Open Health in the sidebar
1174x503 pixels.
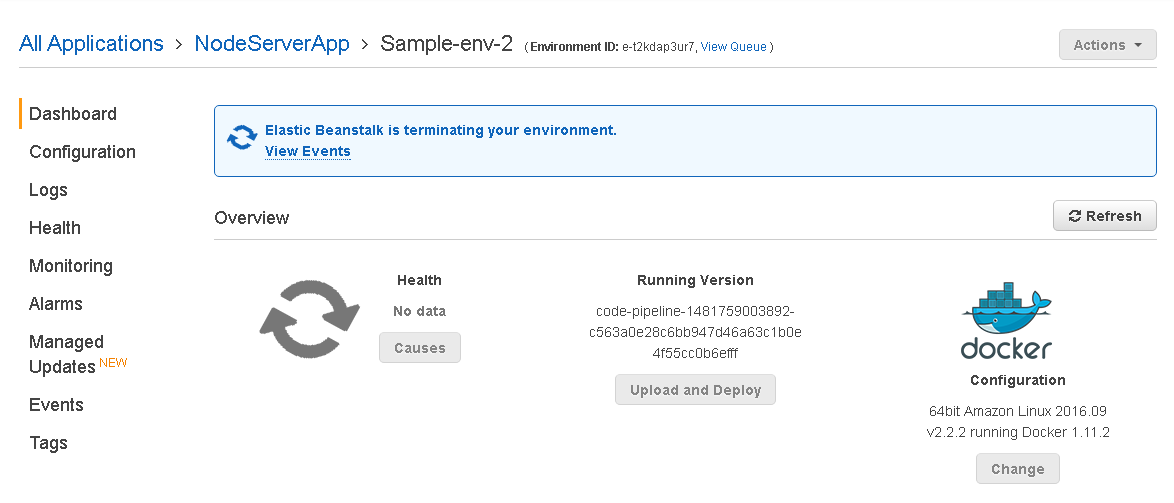tap(55, 228)
